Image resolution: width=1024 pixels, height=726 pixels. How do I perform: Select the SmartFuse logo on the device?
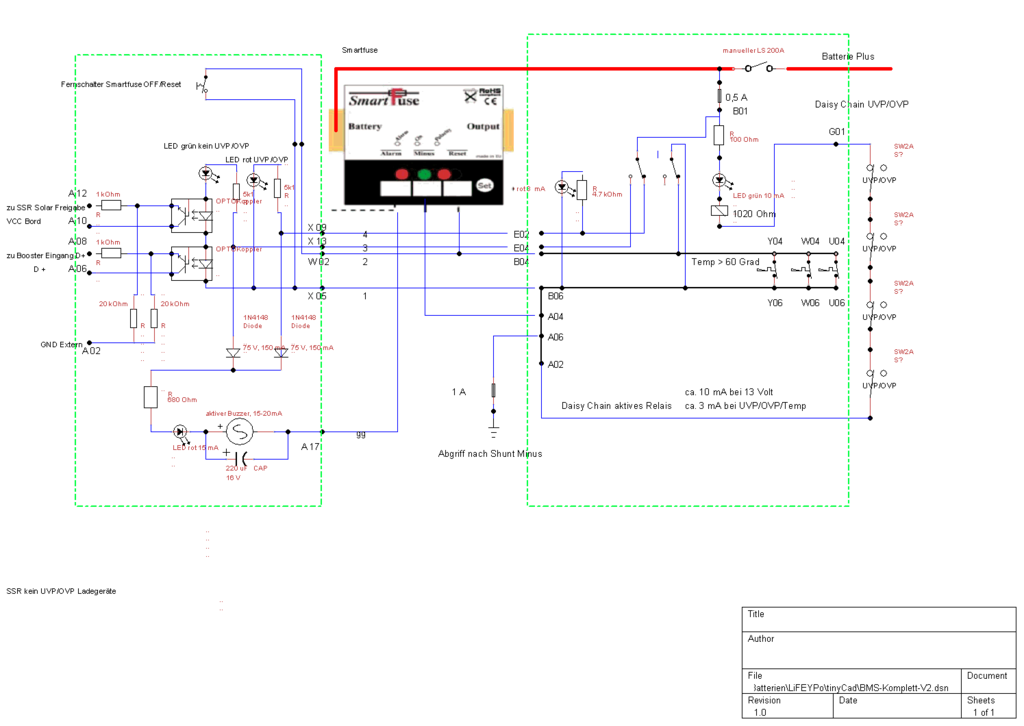click(x=384, y=99)
